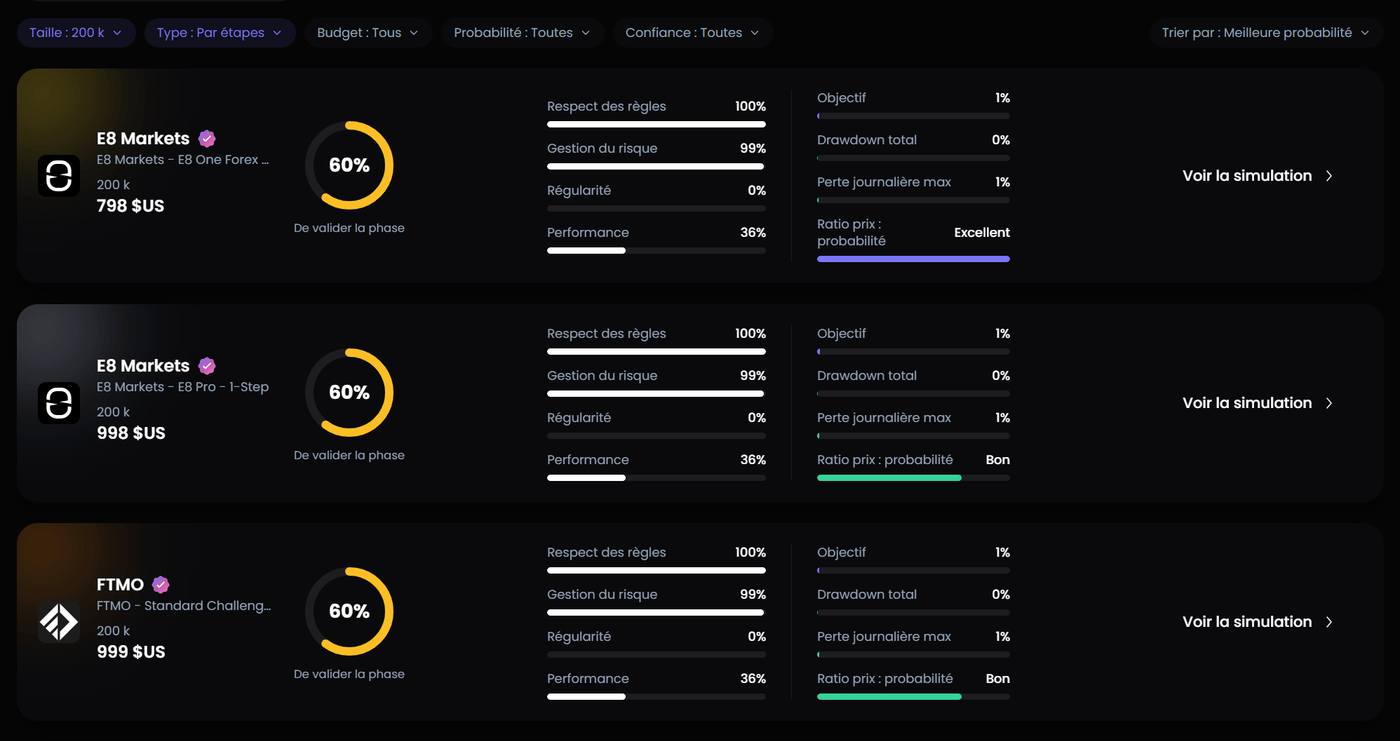Click Respect des règles bar on E8 One Forex card

click(x=656, y=124)
